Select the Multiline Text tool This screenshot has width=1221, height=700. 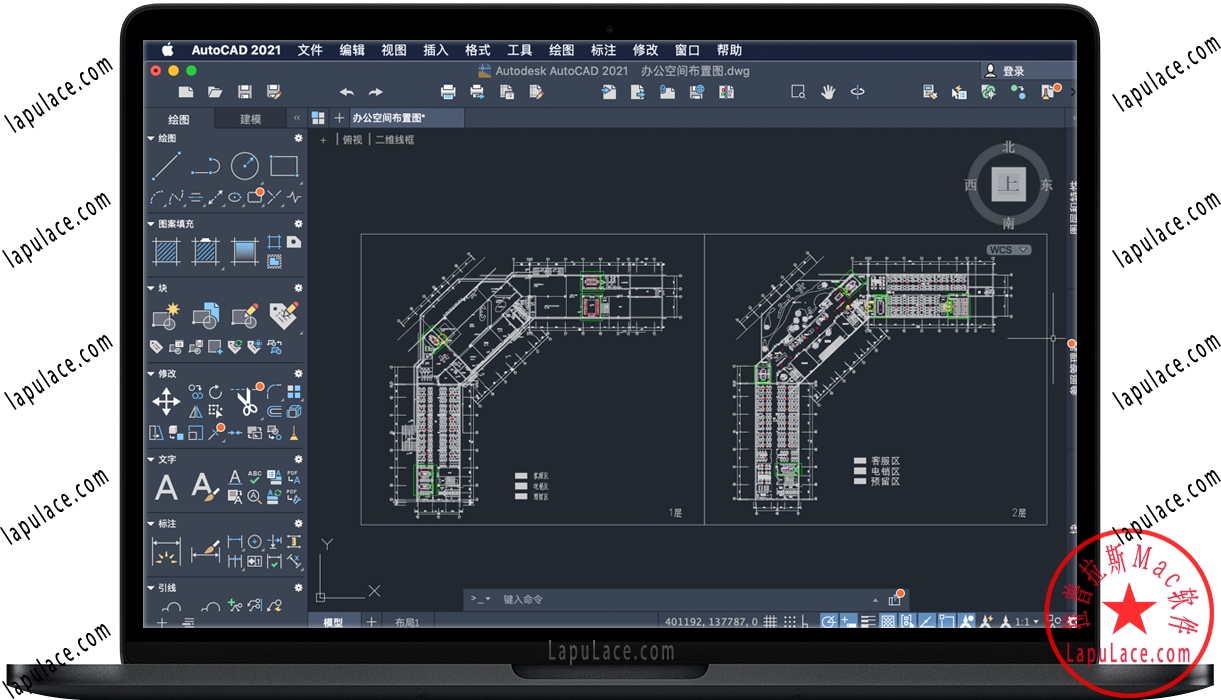[166, 487]
